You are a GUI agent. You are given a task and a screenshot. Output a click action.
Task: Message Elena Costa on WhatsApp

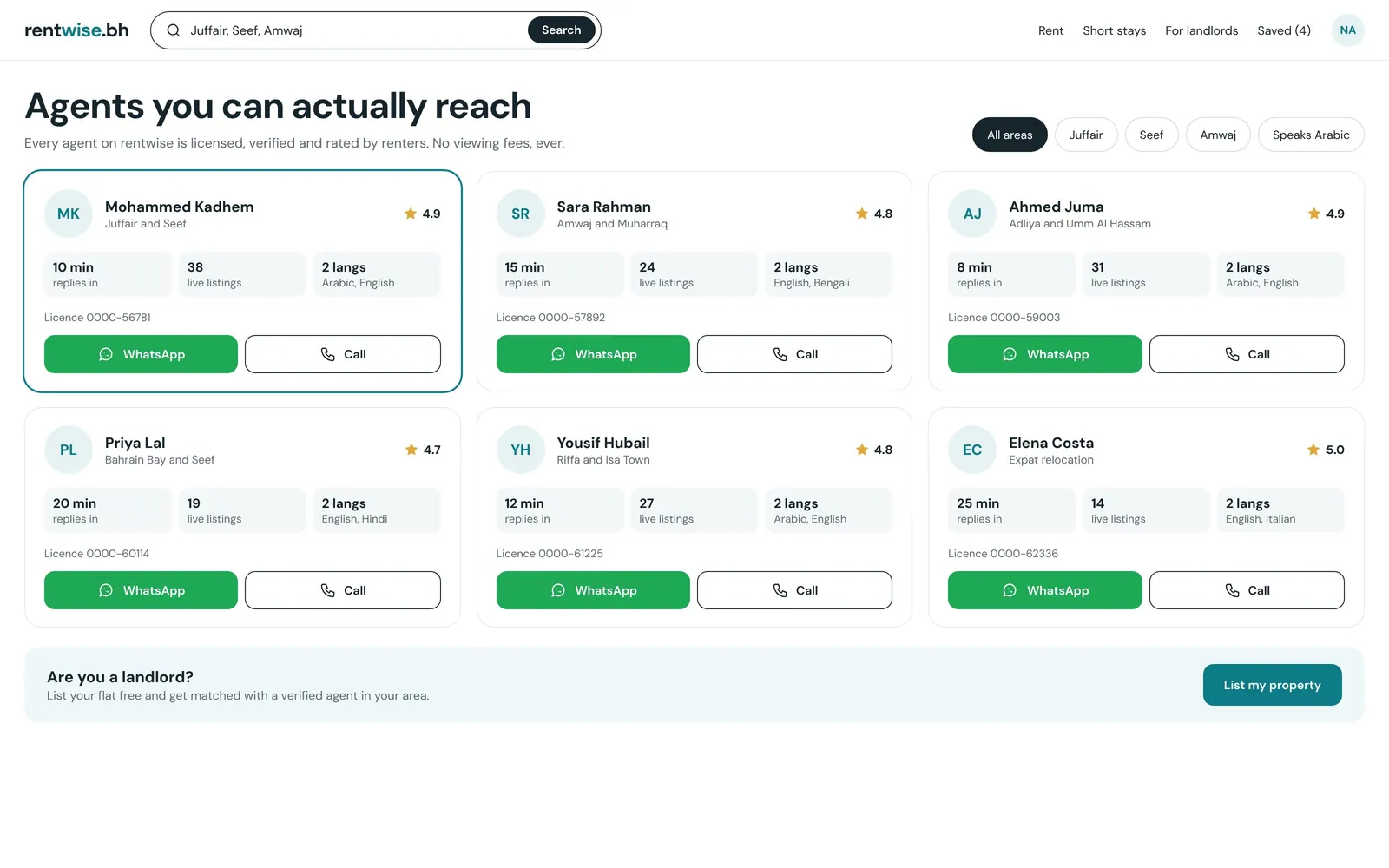(1045, 590)
